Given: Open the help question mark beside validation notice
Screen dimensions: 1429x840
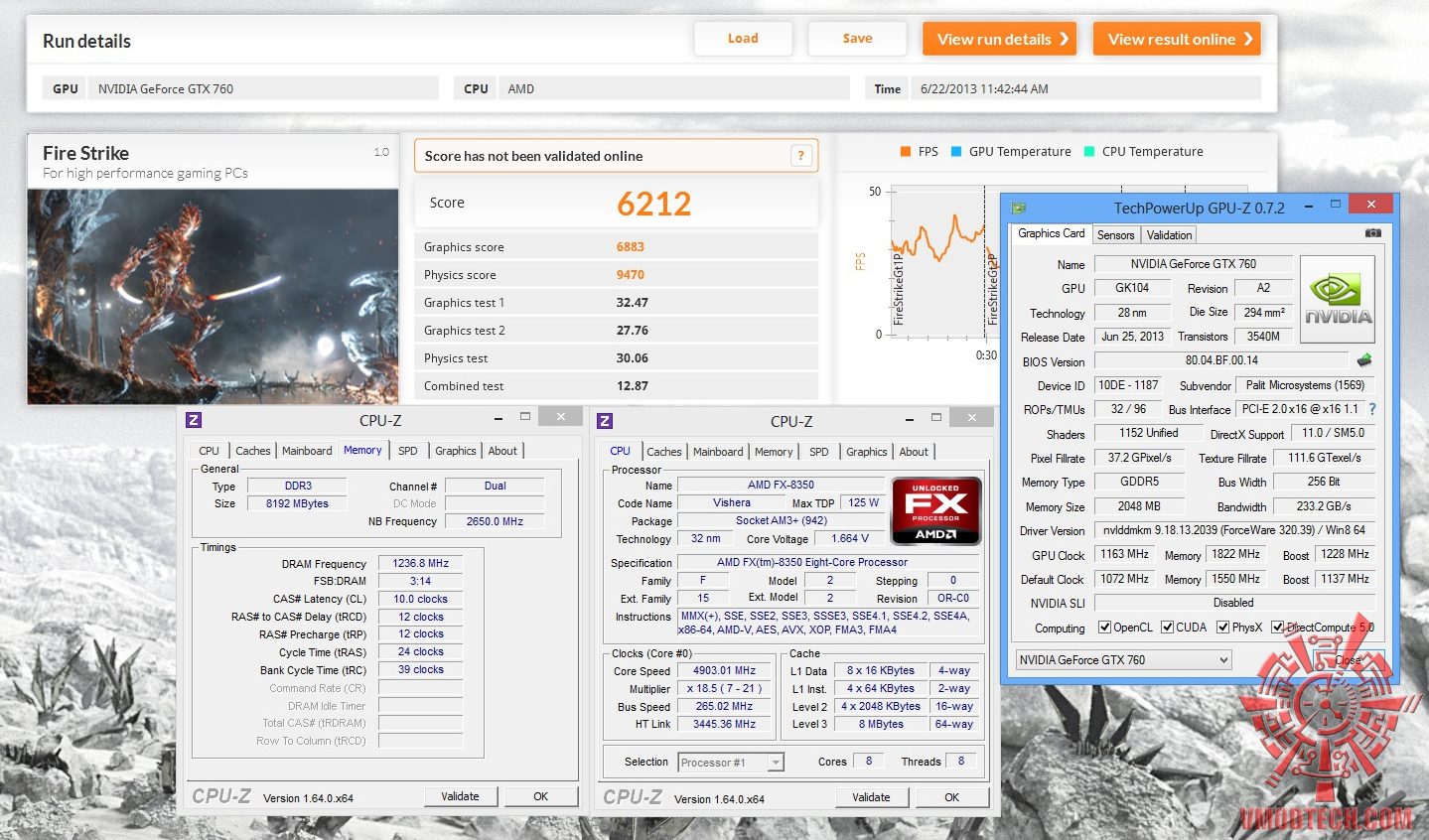Looking at the screenshot, I should coord(801,156).
